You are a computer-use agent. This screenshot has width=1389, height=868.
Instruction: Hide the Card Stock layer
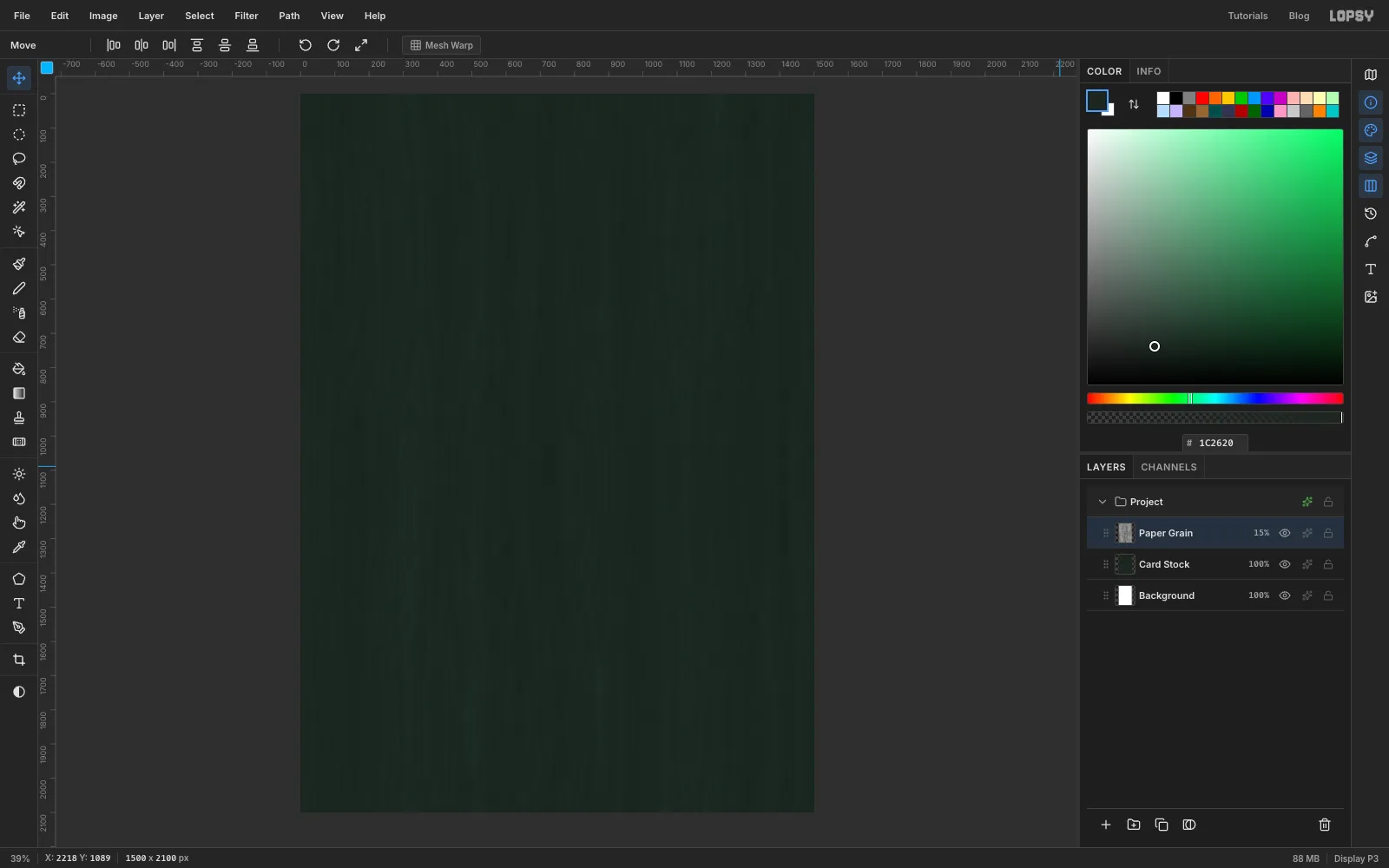coord(1285,564)
